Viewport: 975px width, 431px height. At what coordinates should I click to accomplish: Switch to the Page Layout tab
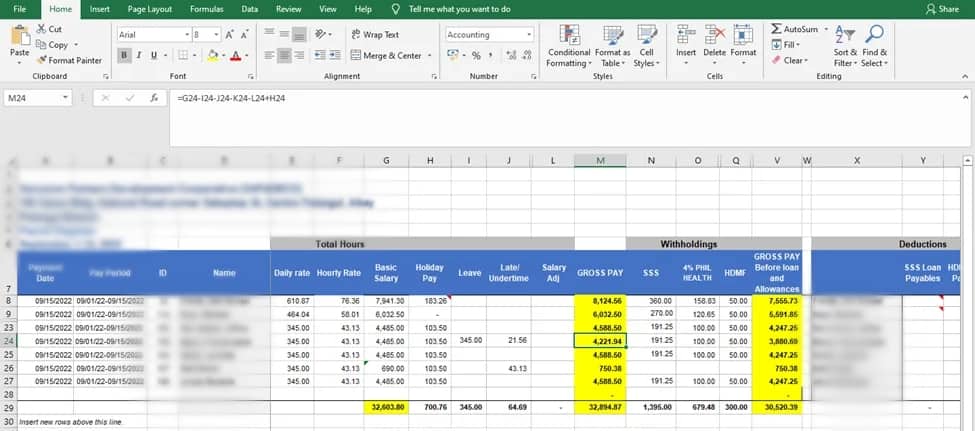click(x=149, y=9)
